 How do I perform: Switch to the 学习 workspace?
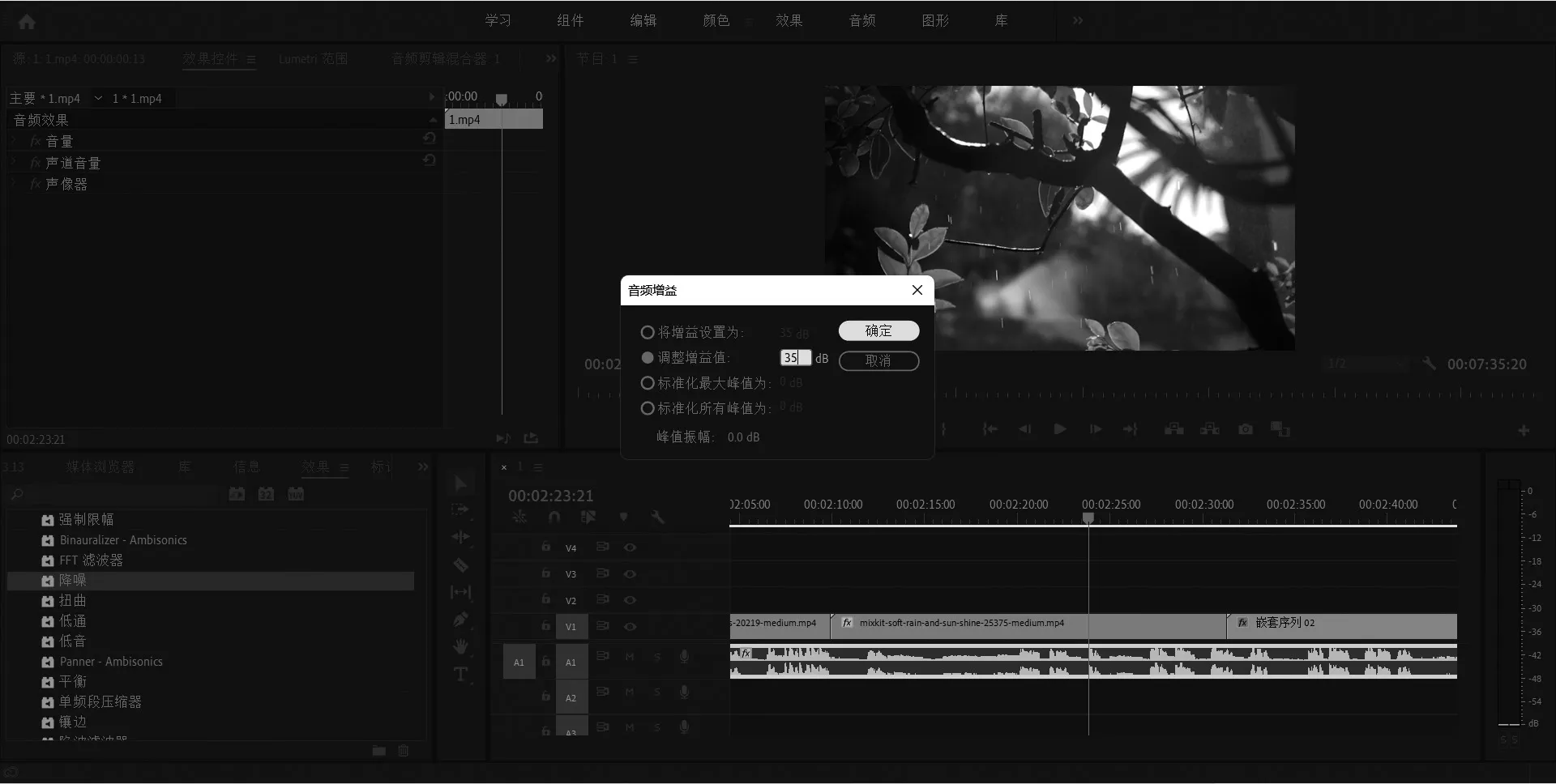tap(498, 20)
